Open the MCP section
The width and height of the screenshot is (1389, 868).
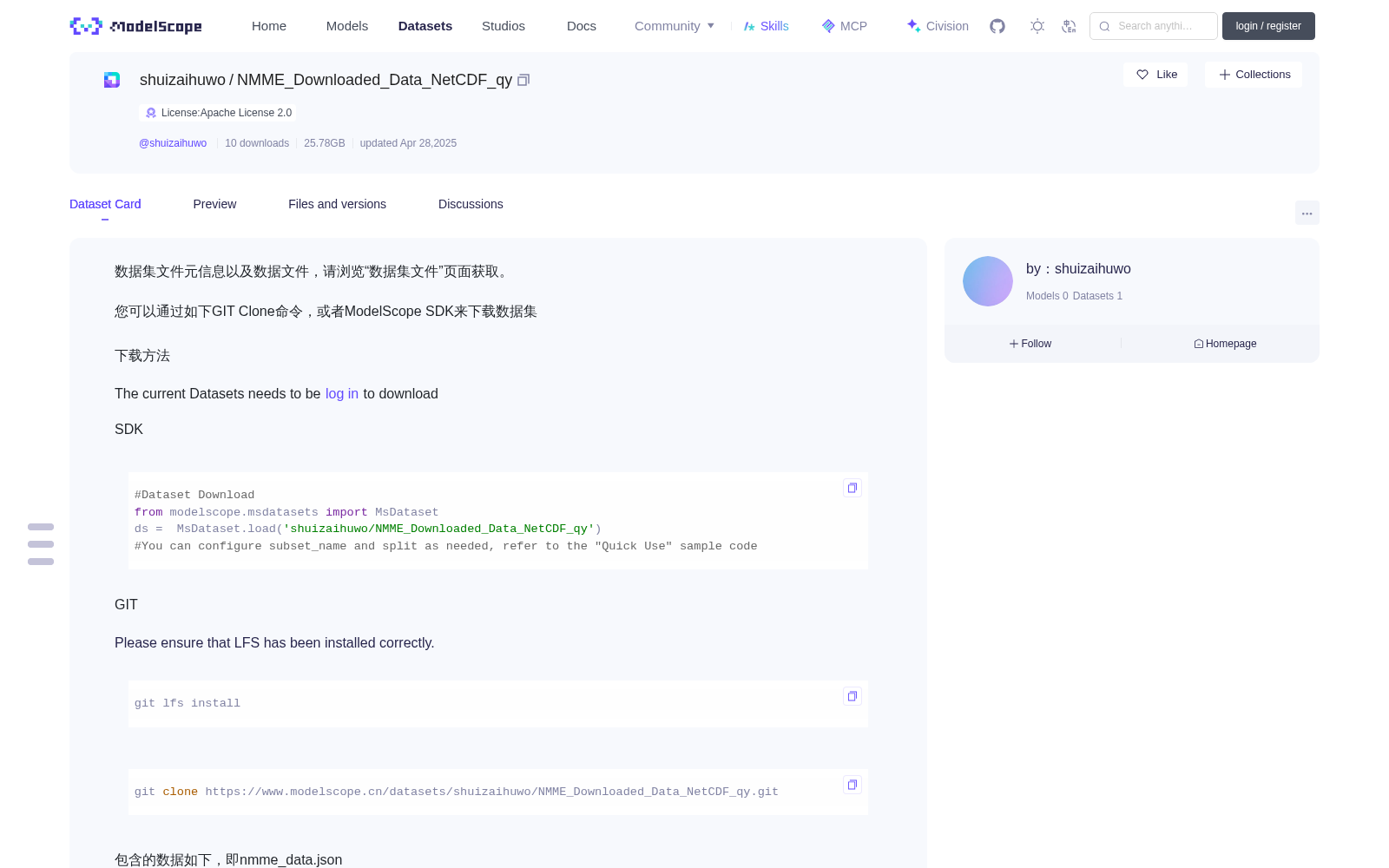844,26
